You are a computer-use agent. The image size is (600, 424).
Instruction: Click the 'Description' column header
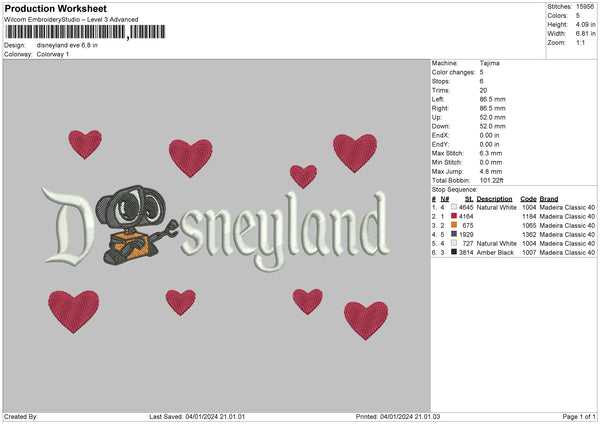(x=494, y=199)
